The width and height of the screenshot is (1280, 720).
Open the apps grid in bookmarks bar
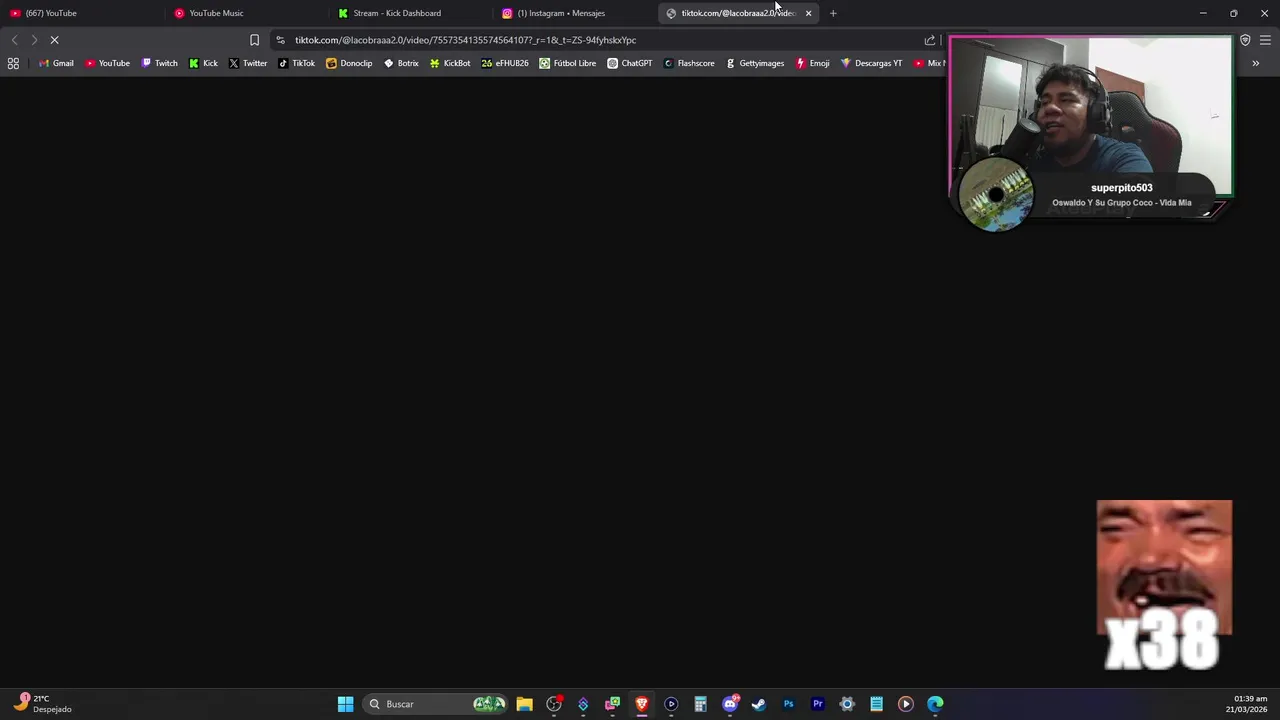point(13,63)
